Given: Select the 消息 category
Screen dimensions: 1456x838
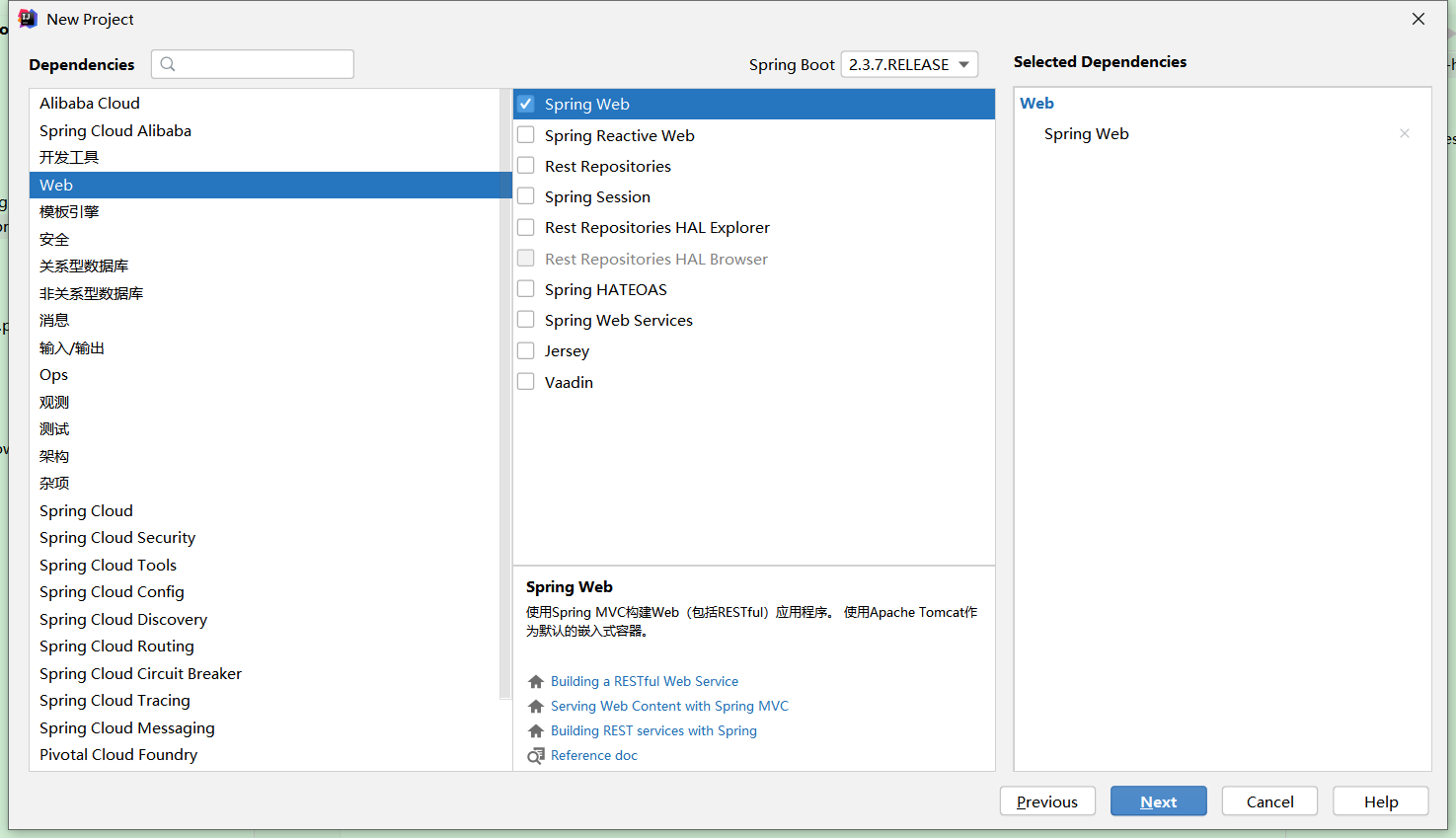Looking at the screenshot, I should (x=265, y=320).
